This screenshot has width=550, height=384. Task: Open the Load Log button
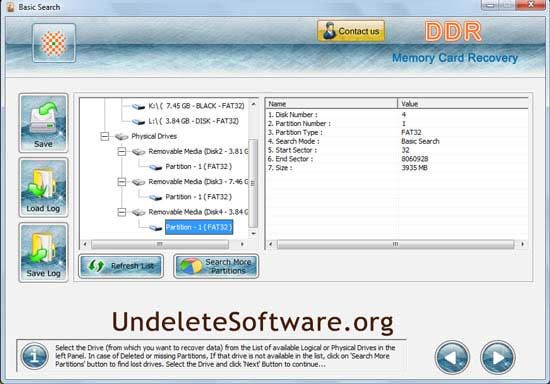click(x=43, y=187)
